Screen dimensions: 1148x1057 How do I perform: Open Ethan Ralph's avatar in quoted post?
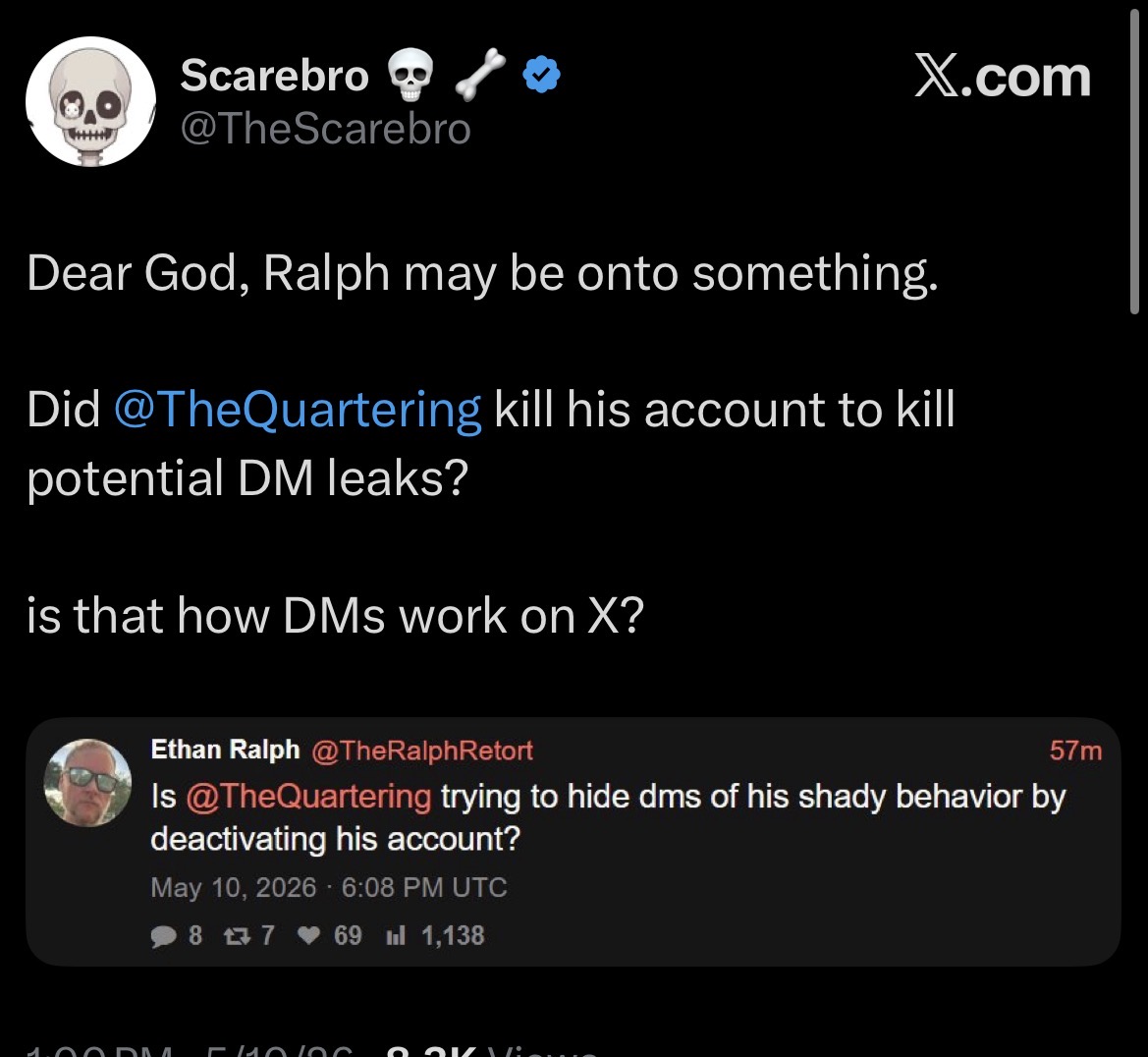[x=87, y=782]
